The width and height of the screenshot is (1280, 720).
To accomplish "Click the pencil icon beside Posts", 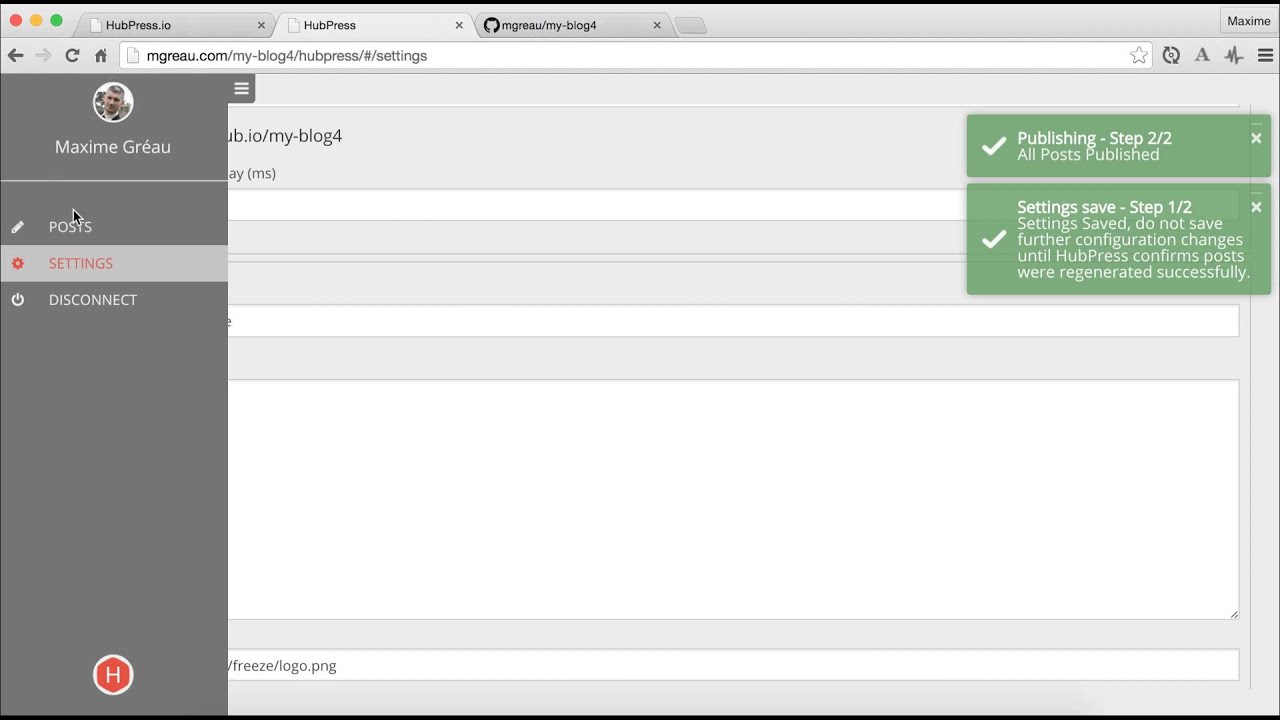I will tap(17, 227).
